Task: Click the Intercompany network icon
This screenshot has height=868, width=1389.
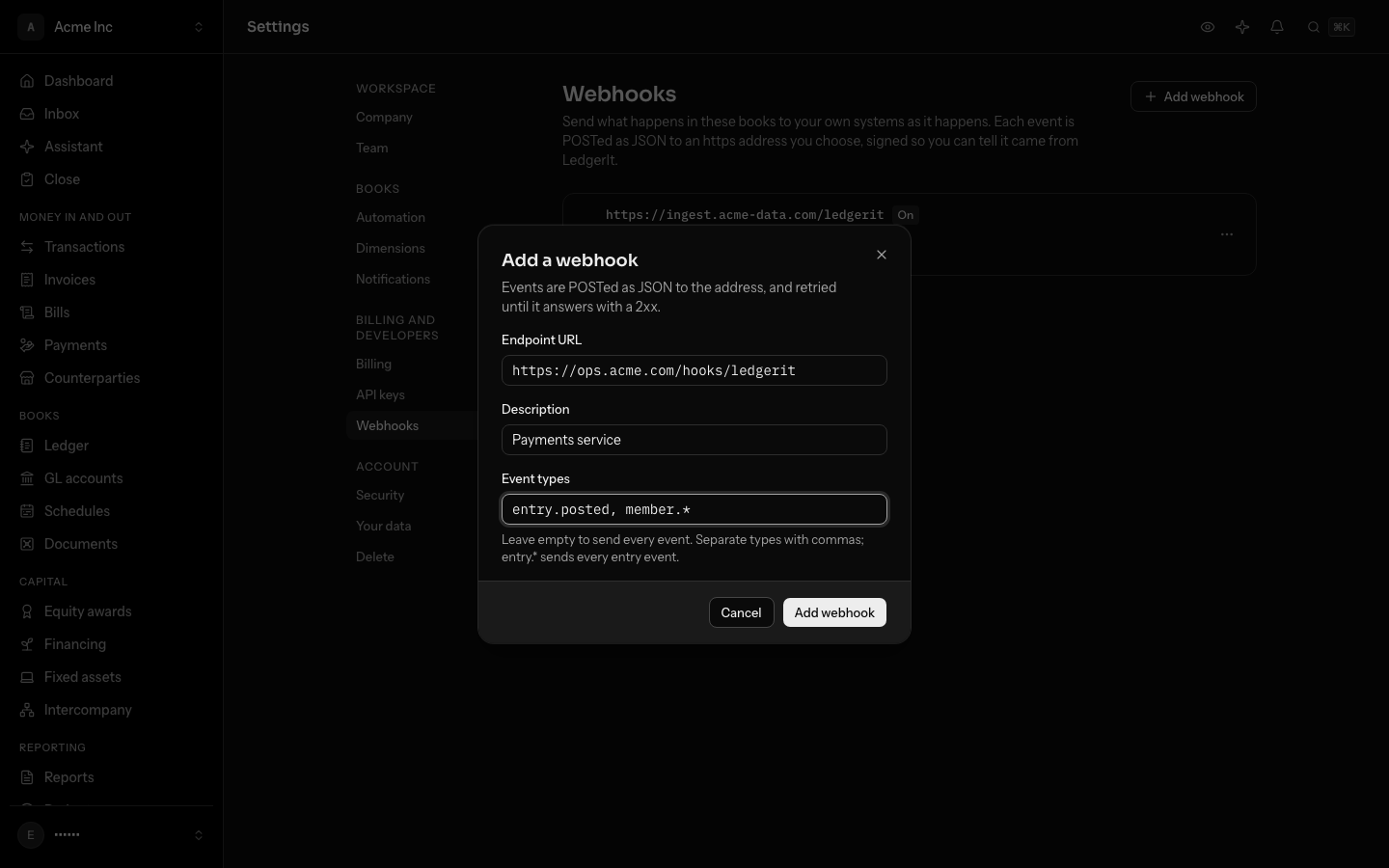Action: click(27, 710)
